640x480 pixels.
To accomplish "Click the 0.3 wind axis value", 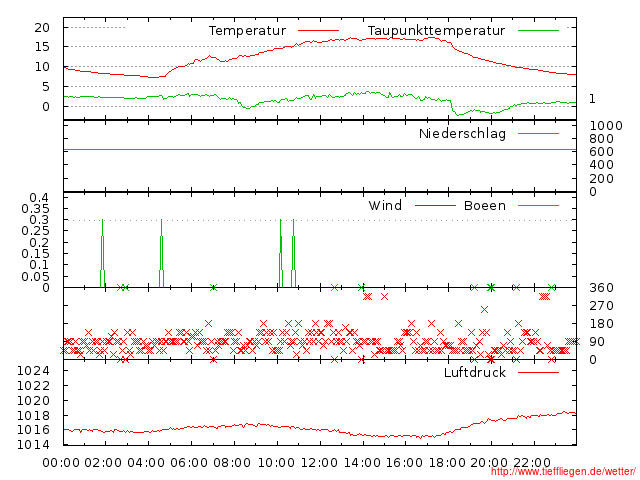I will click(39, 220).
